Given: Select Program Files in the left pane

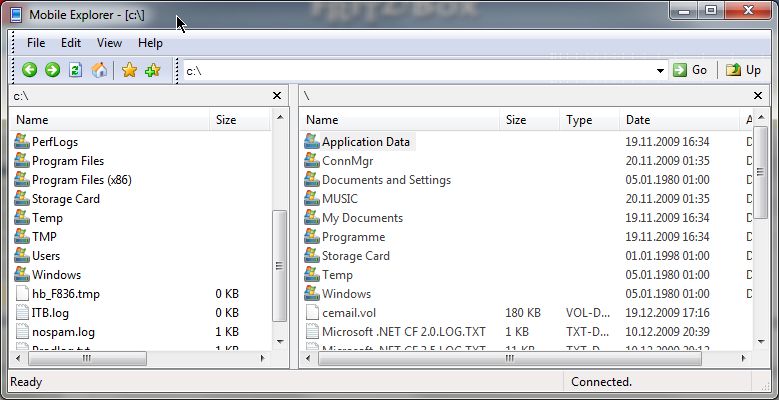Looking at the screenshot, I should 68,161.
